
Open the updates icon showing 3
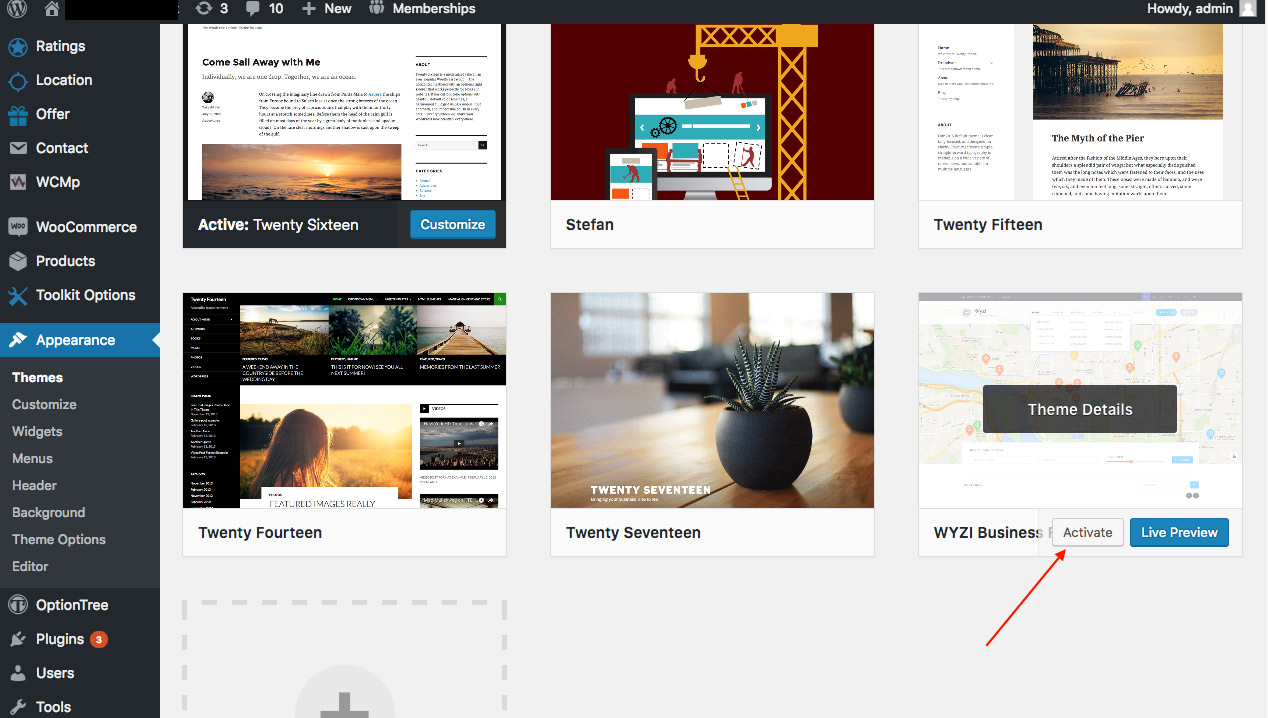pyautogui.click(x=212, y=8)
